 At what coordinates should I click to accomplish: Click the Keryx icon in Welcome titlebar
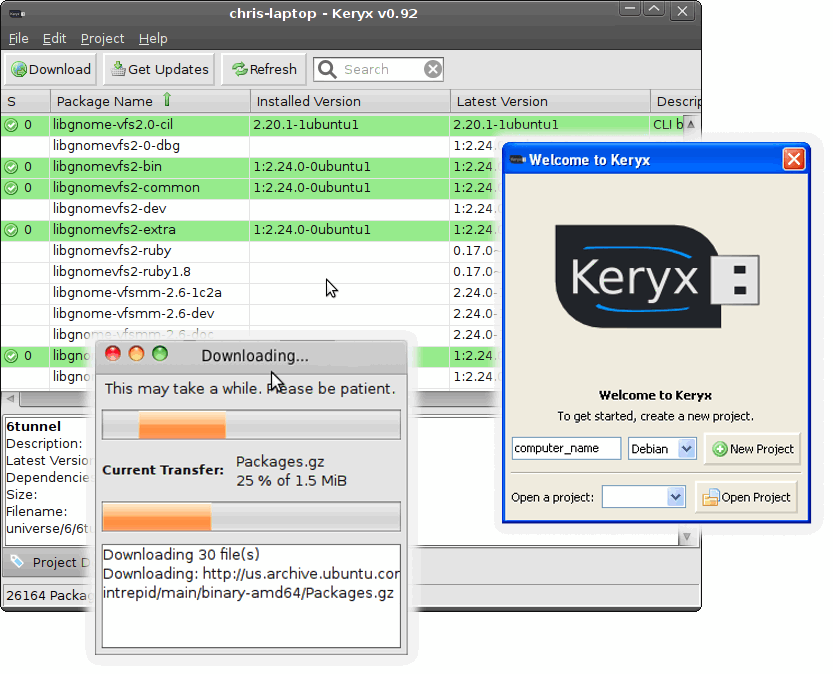click(517, 159)
